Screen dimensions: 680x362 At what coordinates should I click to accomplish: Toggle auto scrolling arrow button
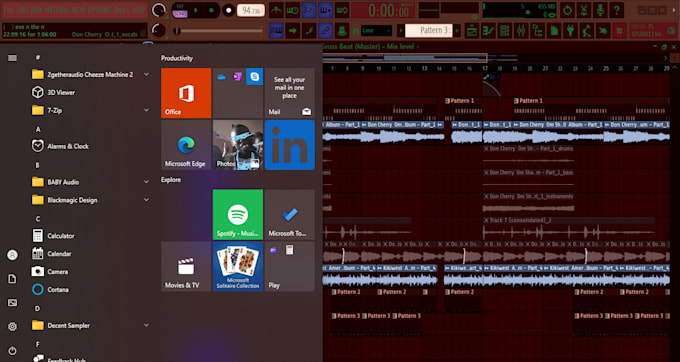tap(293, 31)
